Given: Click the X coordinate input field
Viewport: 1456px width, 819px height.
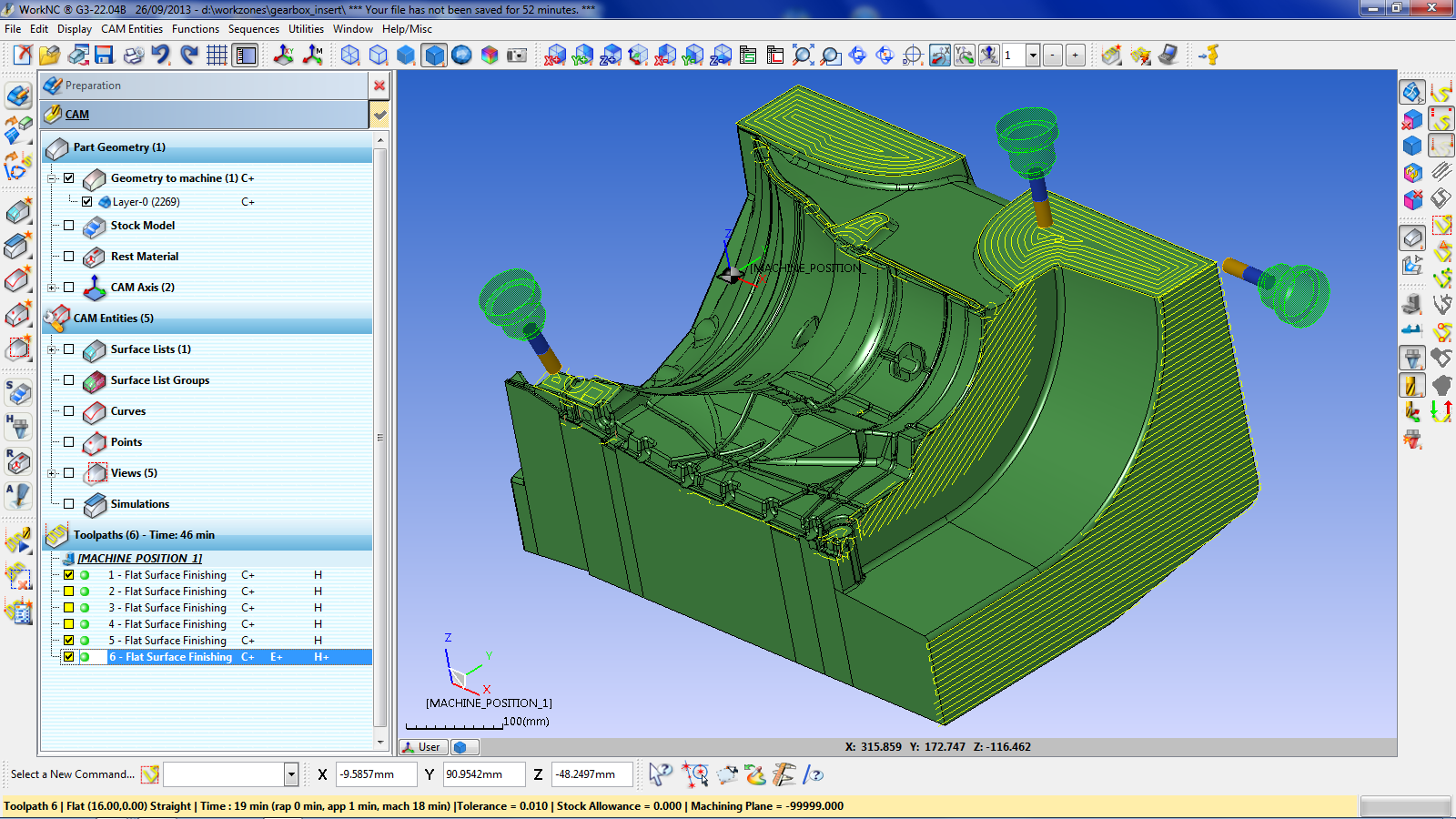Looking at the screenshot, I should pos(376,774).
